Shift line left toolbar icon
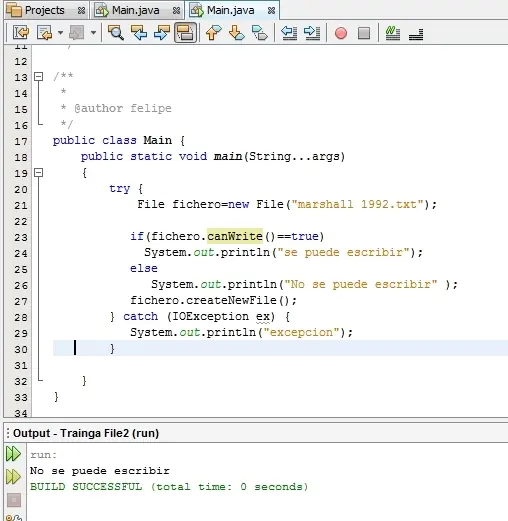Screen dimensions: 508x521 pos(289,33)
